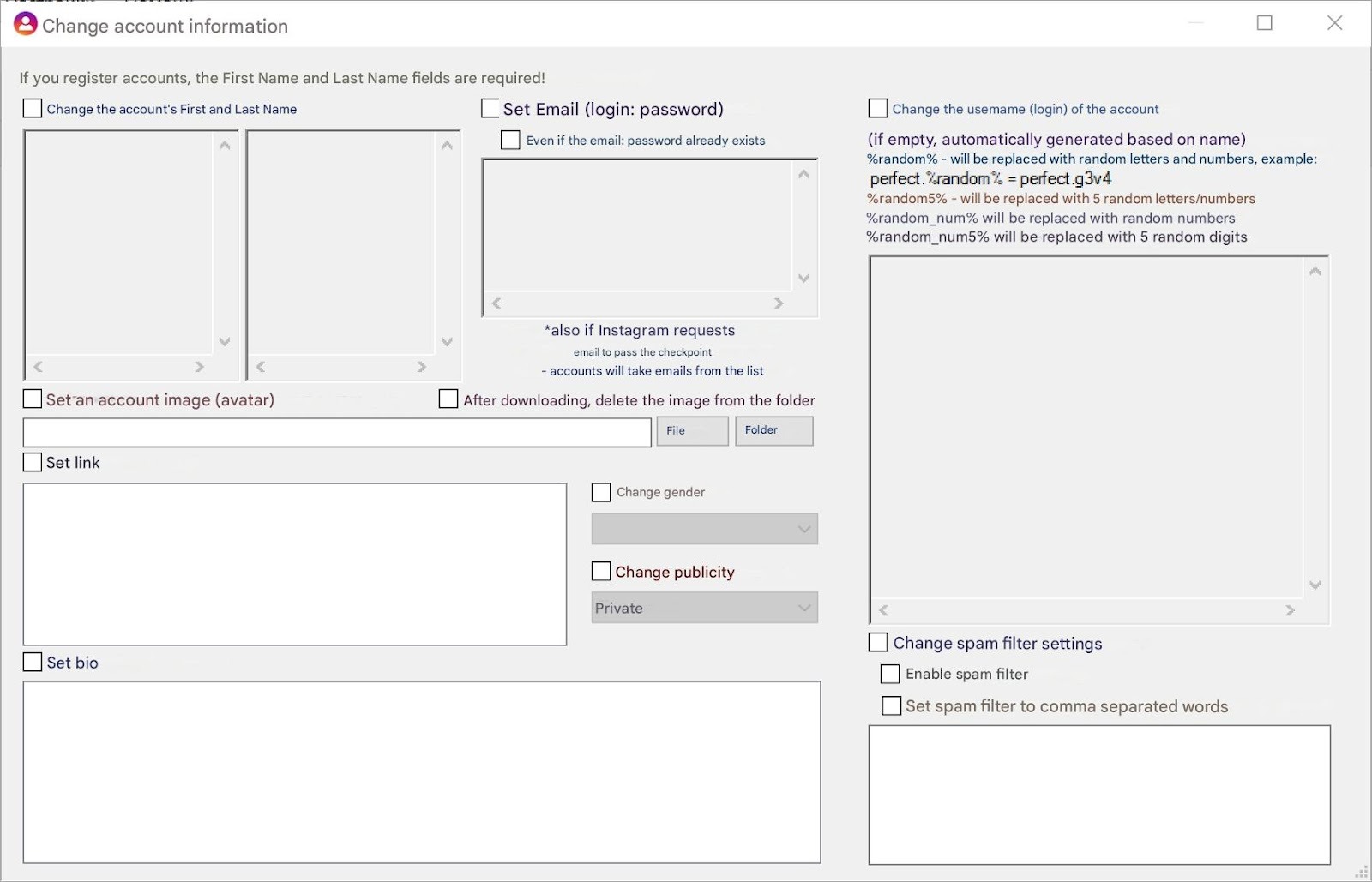The height and width of the screenshot is (882, 1372).
Task: Click the up arrow of email list scrollbar
Action: pyautogui.click(x=803, y=175)
